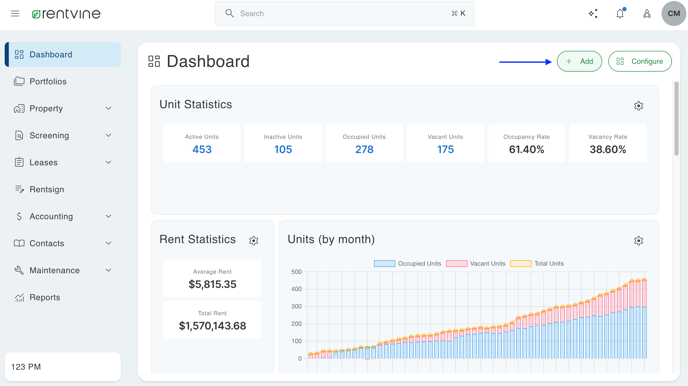Open the hamburger menu icon
Viewport: 688px width, 386px height.
[x=15, y=14]
